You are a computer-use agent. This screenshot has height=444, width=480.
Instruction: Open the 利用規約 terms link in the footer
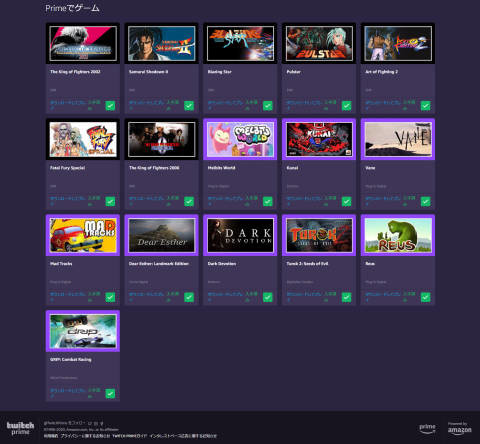[51, 436]
